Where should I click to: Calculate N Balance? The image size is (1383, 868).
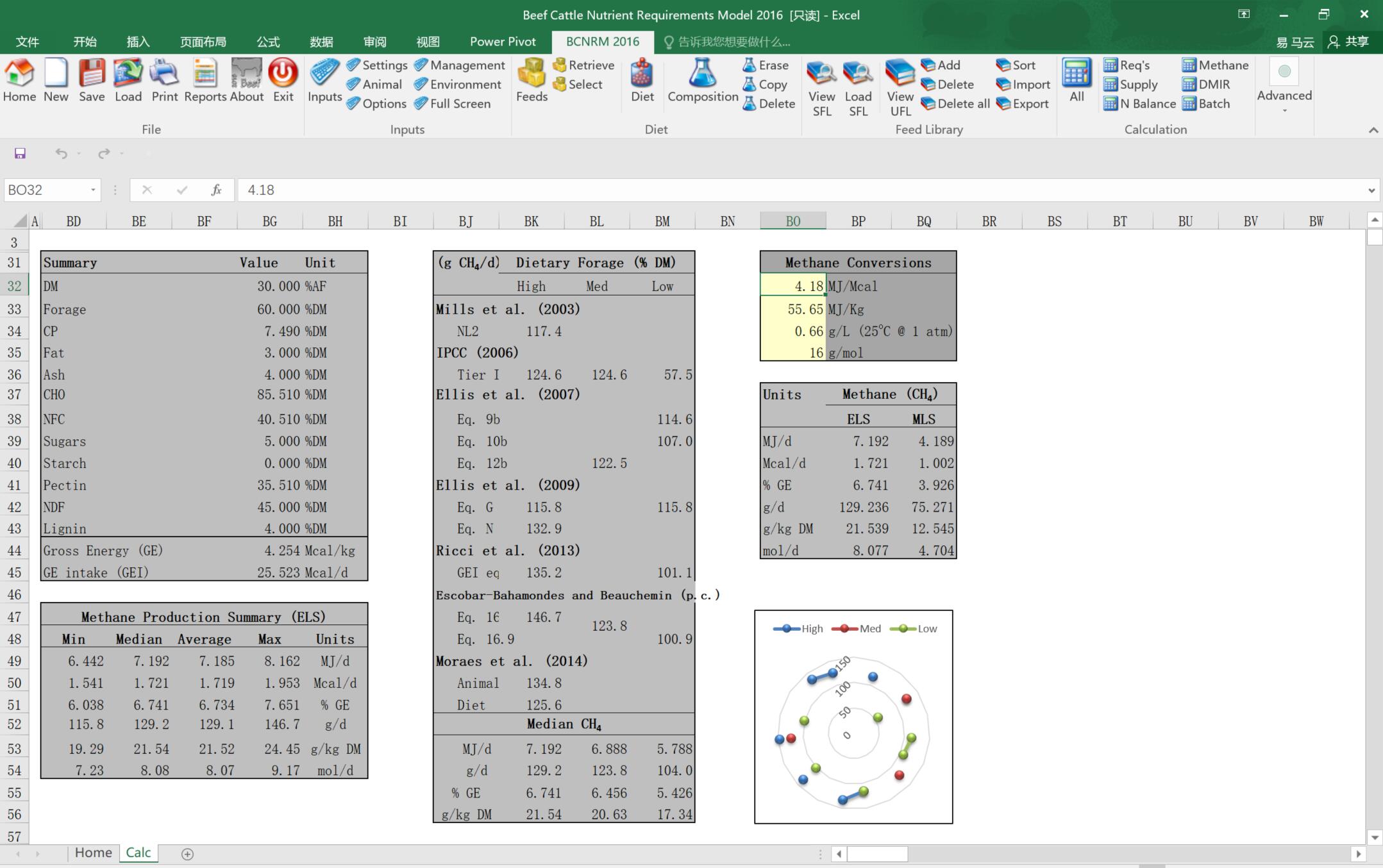click(1139, 103)
